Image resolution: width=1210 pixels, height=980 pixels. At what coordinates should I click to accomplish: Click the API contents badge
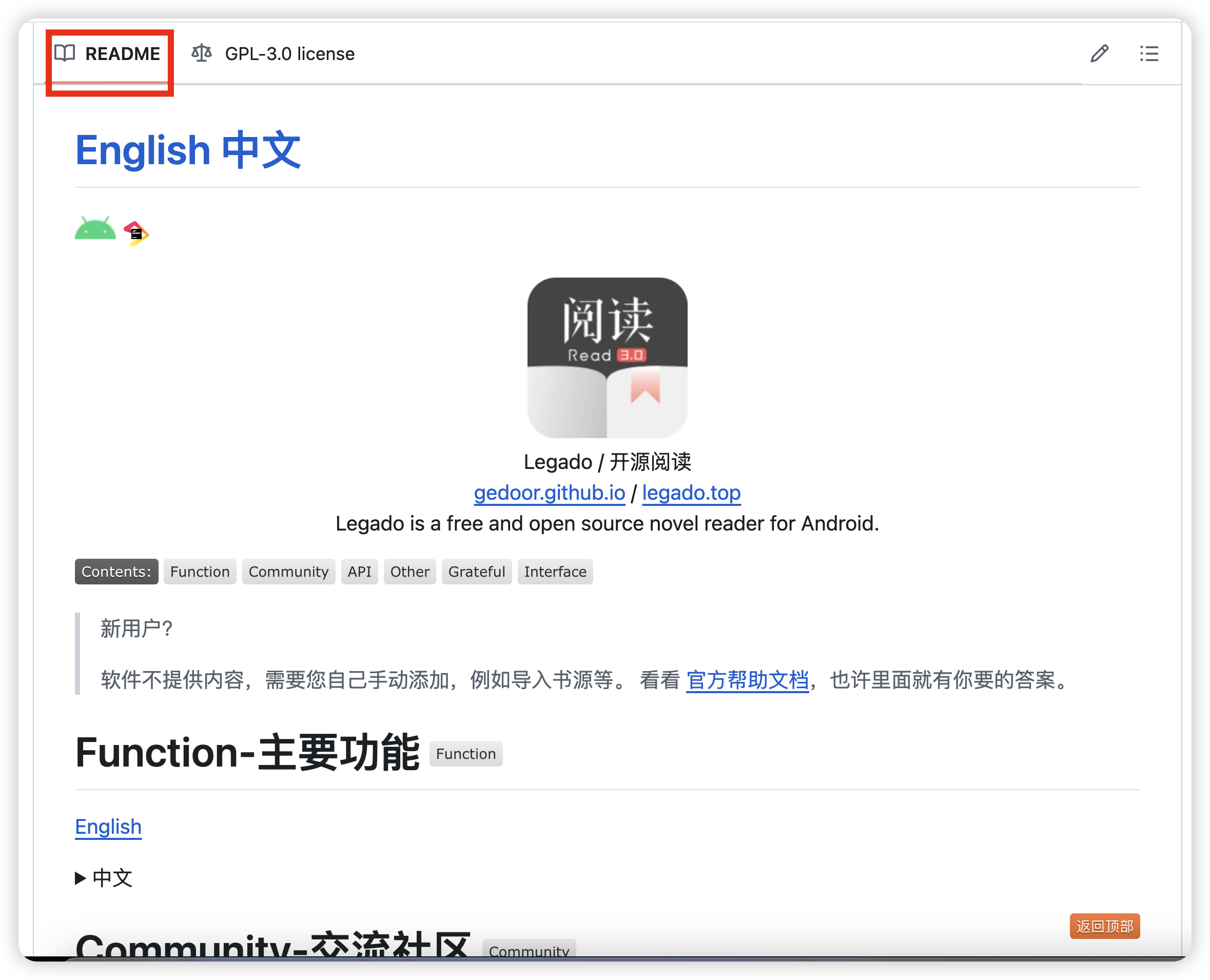click(360, 571)
